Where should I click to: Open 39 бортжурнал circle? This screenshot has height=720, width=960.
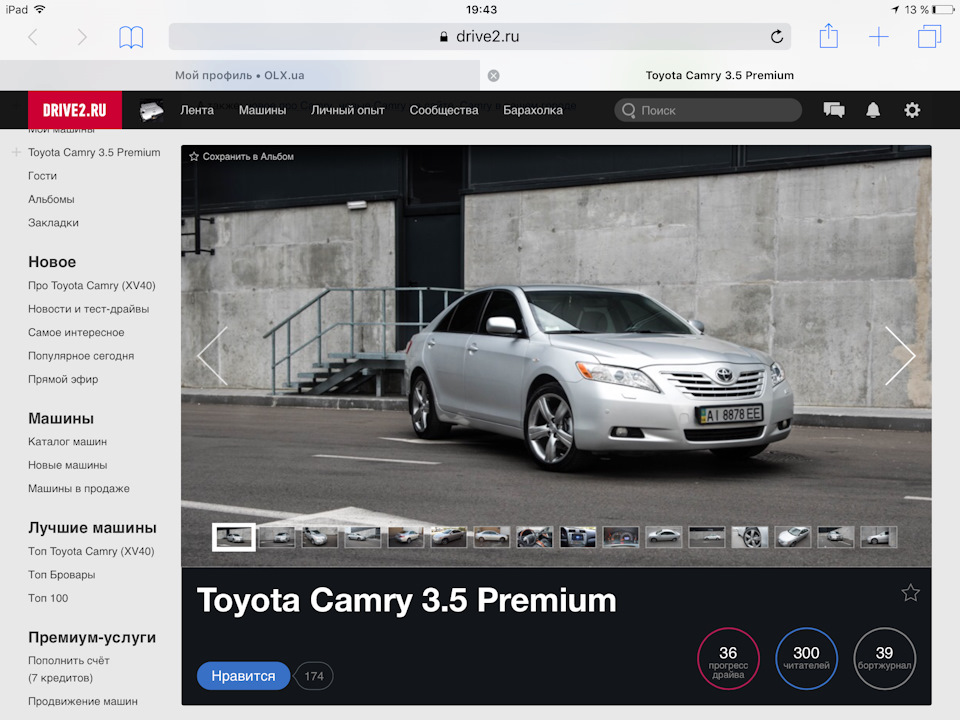pos(884,659)
